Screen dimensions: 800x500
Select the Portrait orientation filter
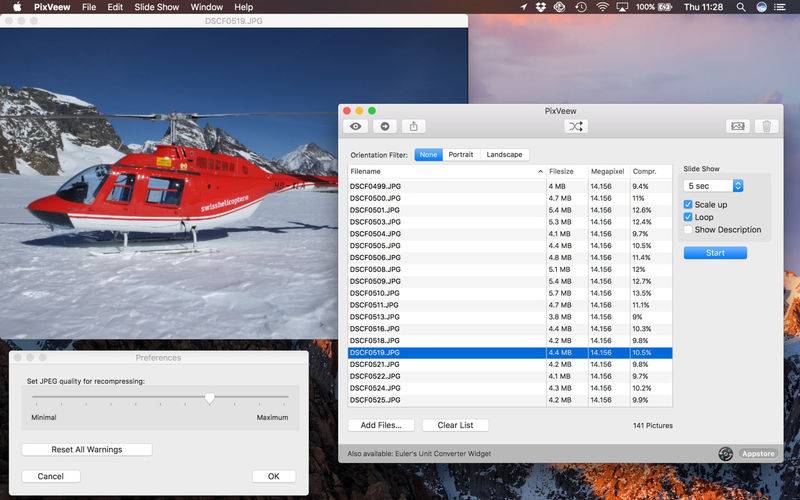pyautogui.click(x=461, y=155)
